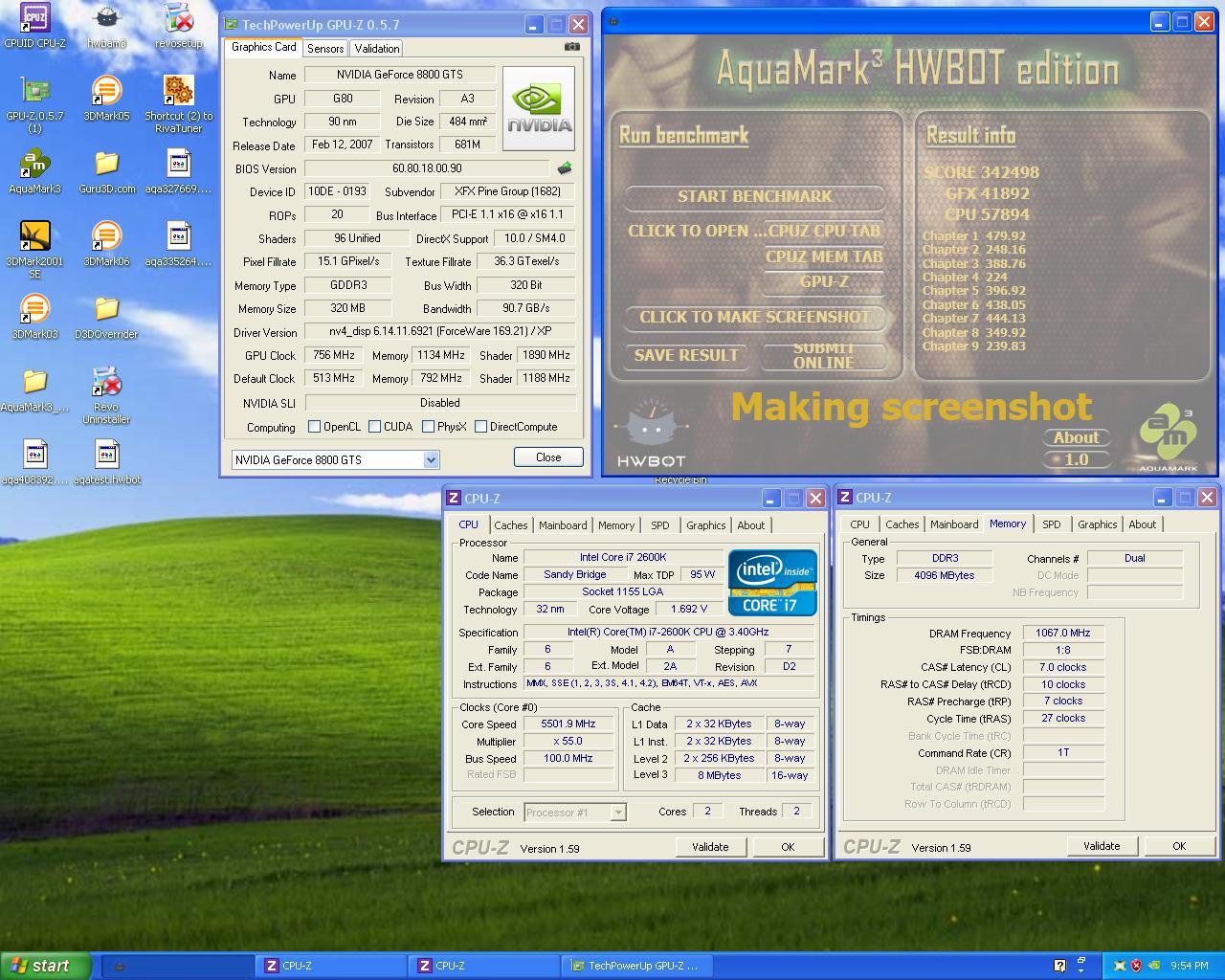
Task: Click the Recycle Bin label on desktop
Action: 680,480
